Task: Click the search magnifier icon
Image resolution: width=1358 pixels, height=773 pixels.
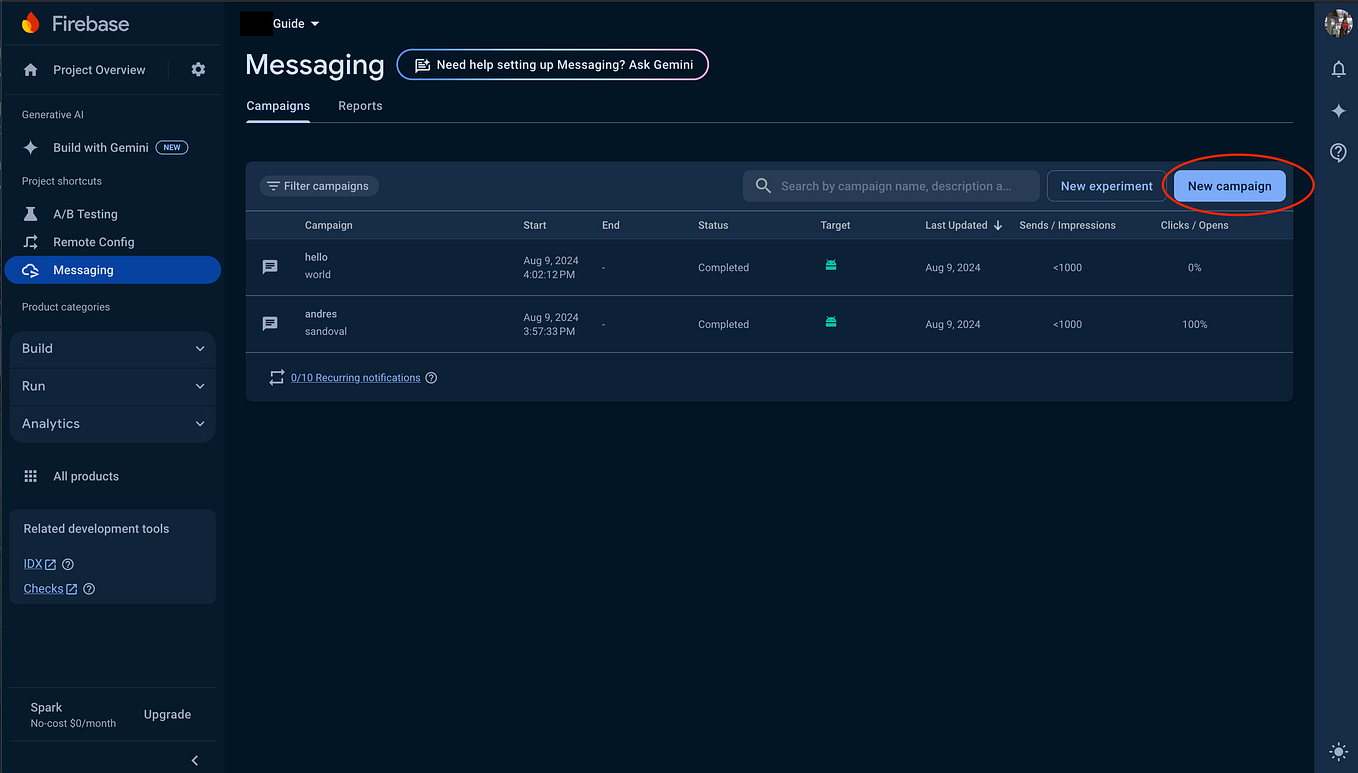Action: pyautogui.click(x=763, y=186)
